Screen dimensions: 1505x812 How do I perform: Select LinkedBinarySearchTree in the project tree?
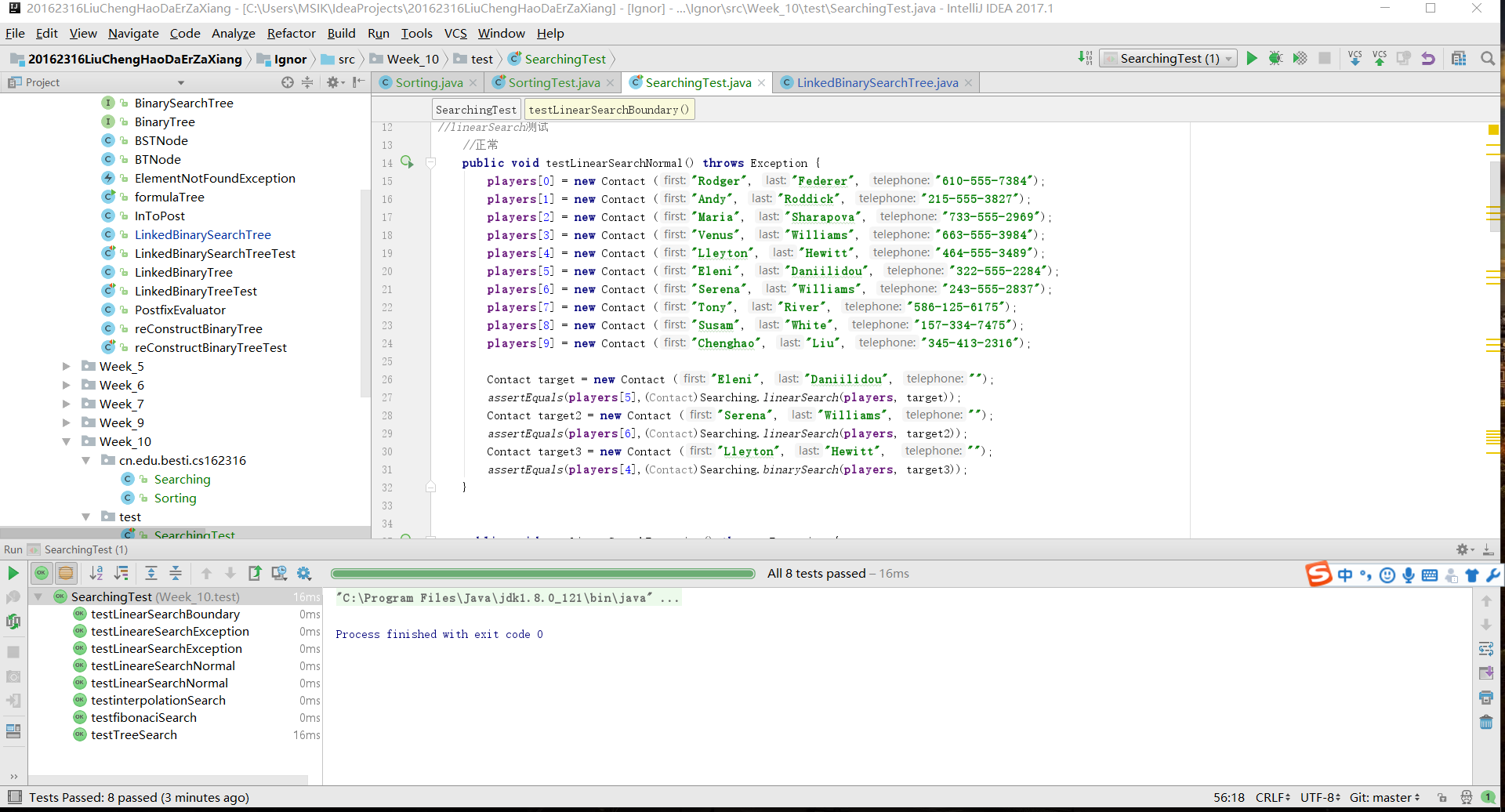tap(202, 234)
